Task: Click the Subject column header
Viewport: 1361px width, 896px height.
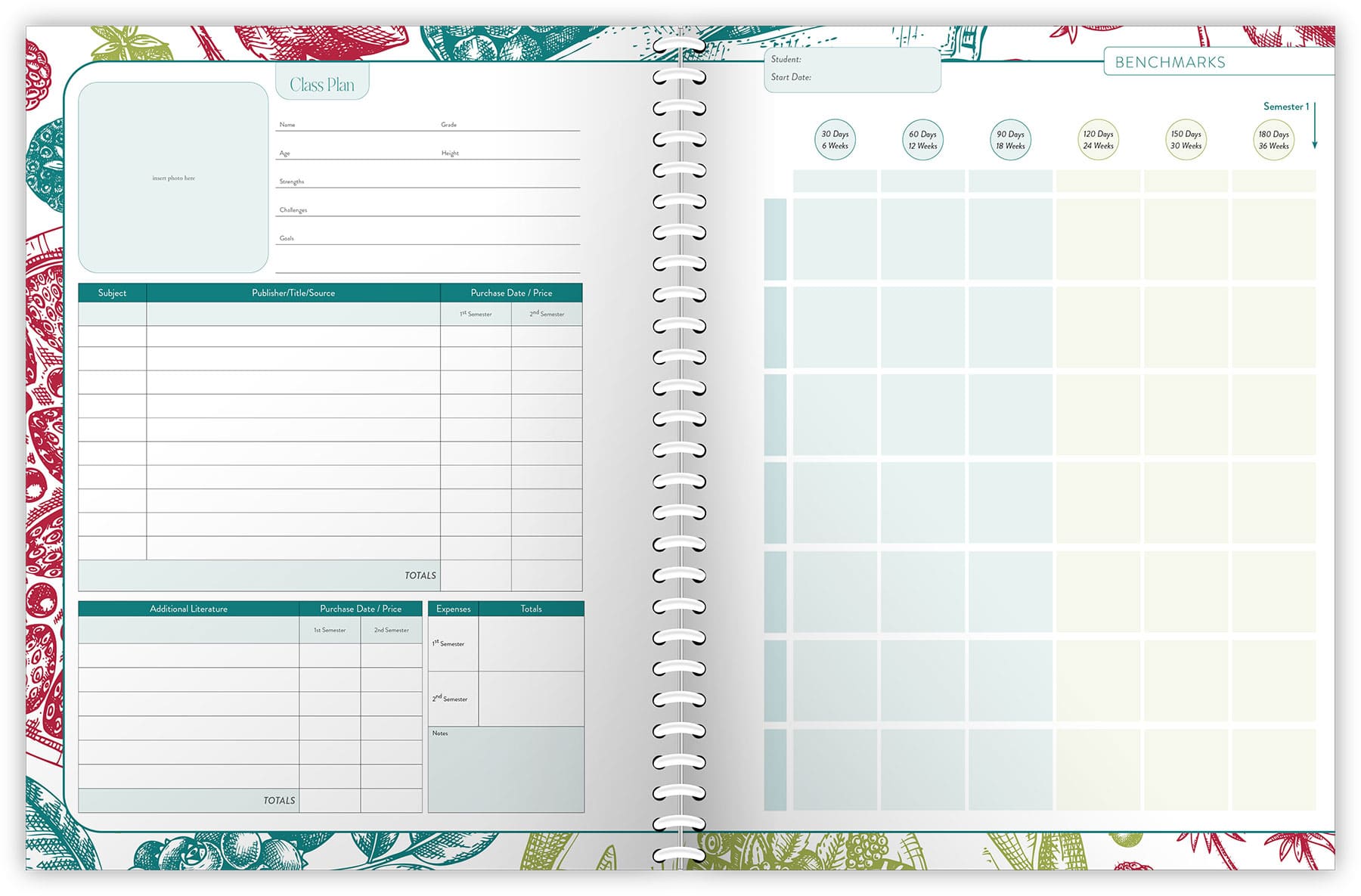Action: pos(112,293)
